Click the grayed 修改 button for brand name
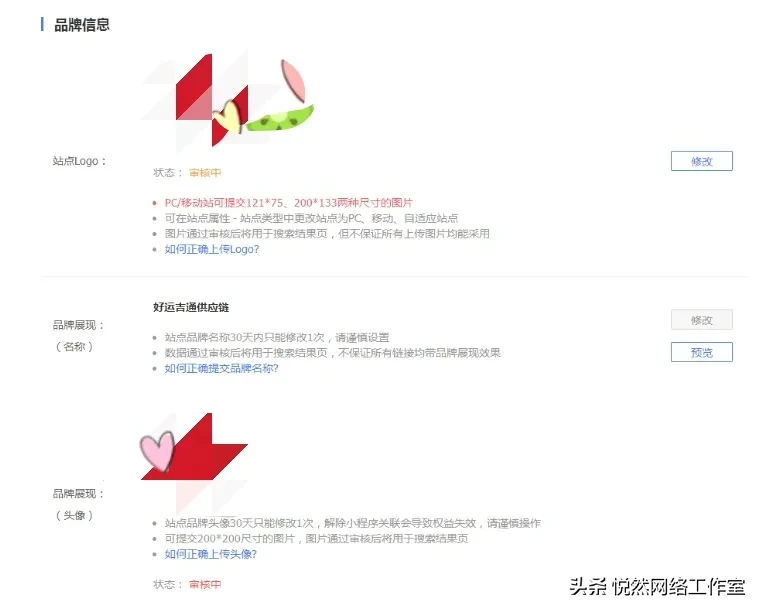763x614 pixels. pos(701,320)
